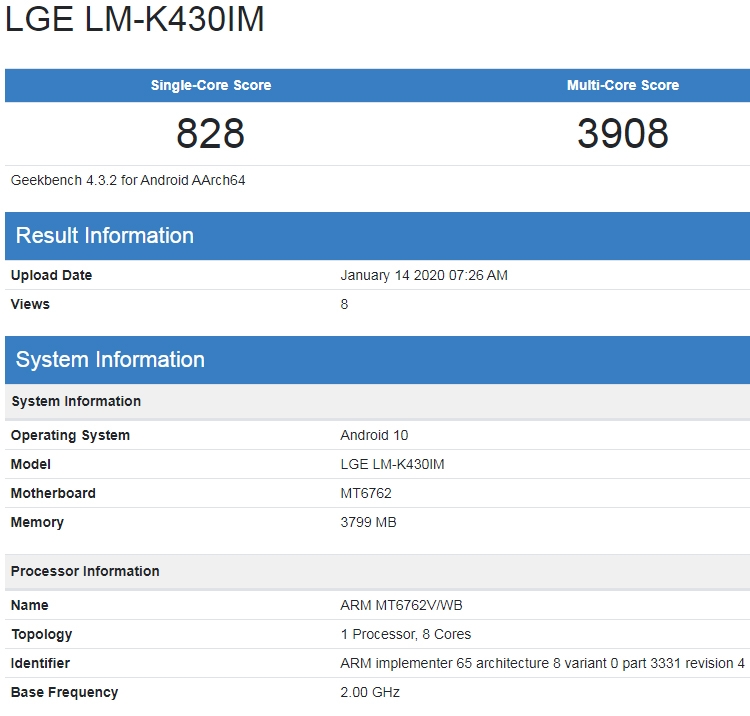This screenshot has width=750, height=716.
Task: Select the January 14 2020 07:26 AM value
Action: [x=424, y=275]
